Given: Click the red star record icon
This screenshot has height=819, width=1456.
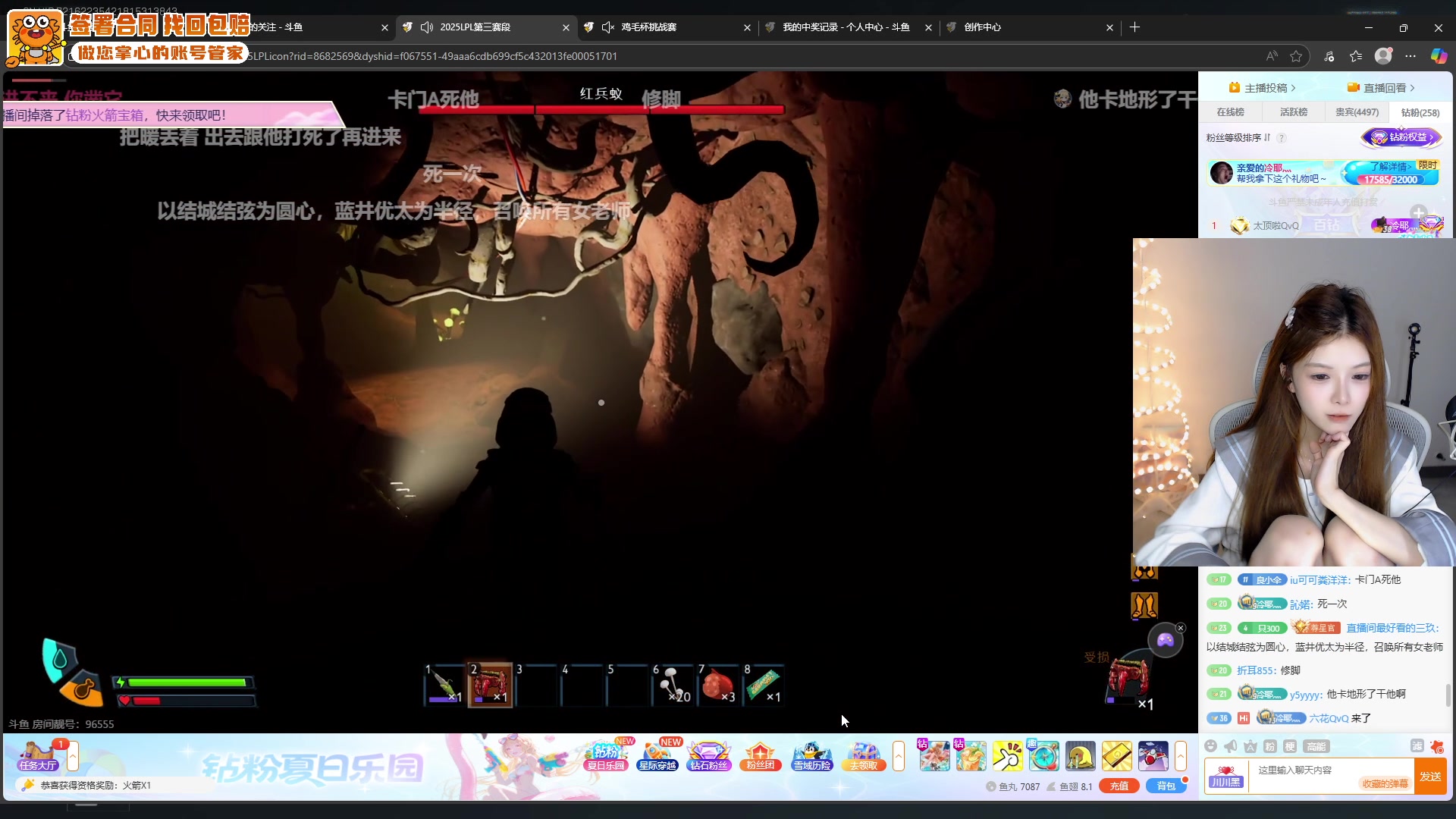Looking at the screenshot, I should (x=1436, y=746).
